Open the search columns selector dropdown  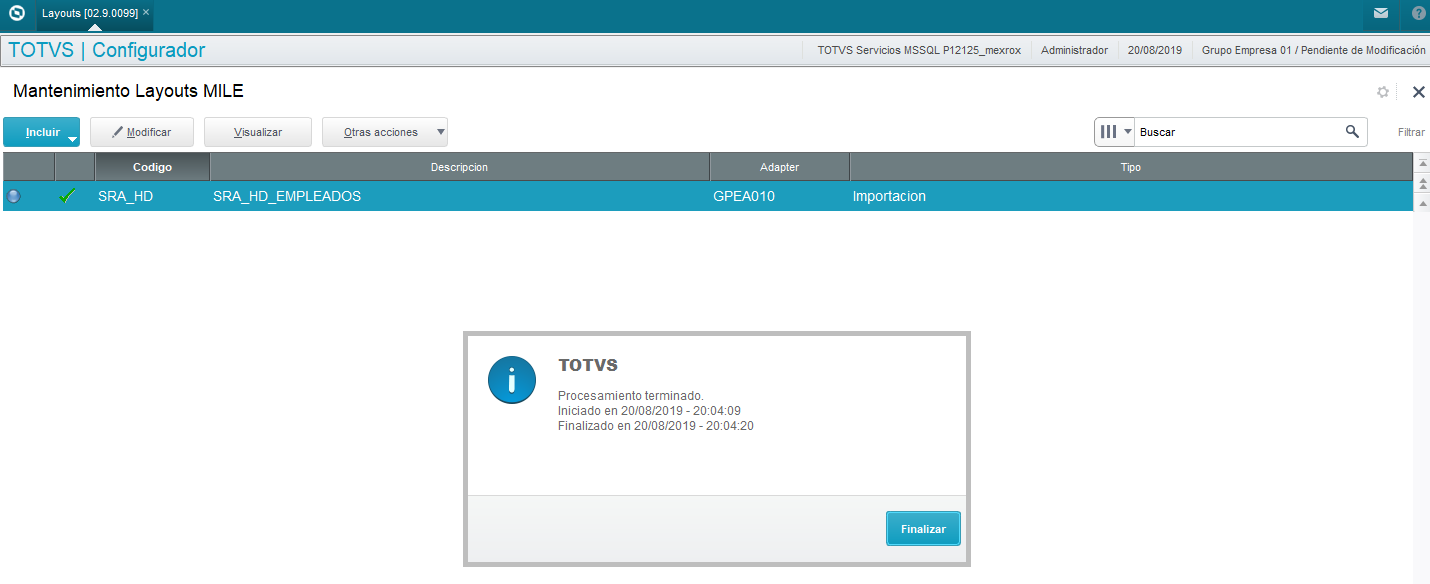[1115, 131]
